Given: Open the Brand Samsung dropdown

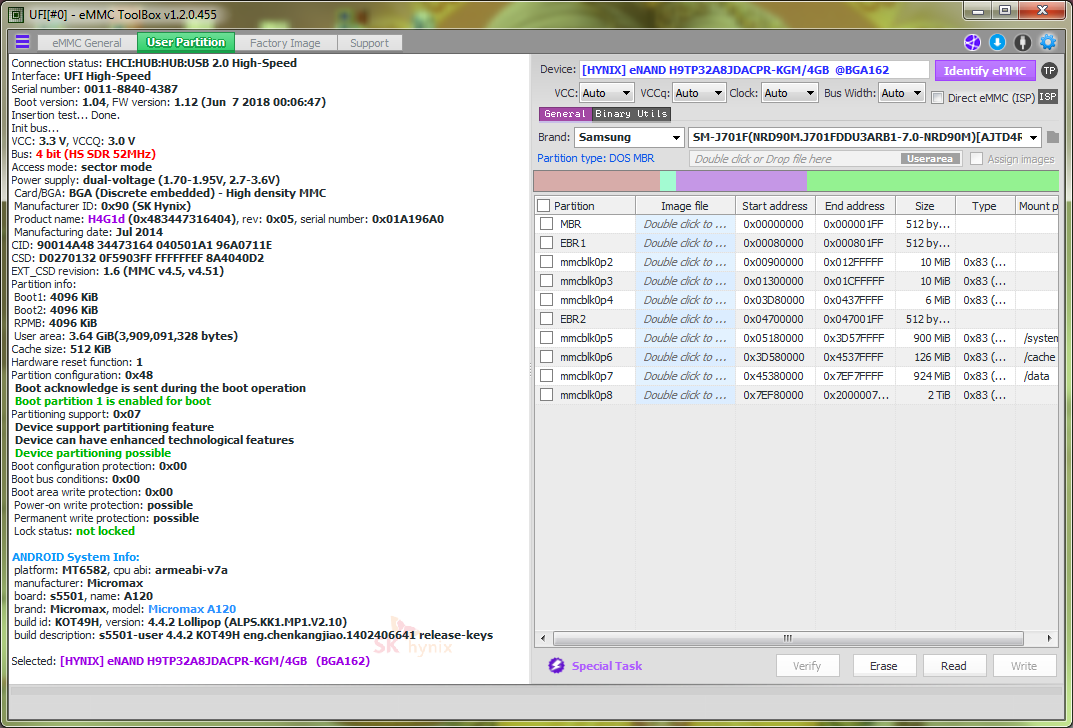Looking at the screenshot, I should 629,138.
